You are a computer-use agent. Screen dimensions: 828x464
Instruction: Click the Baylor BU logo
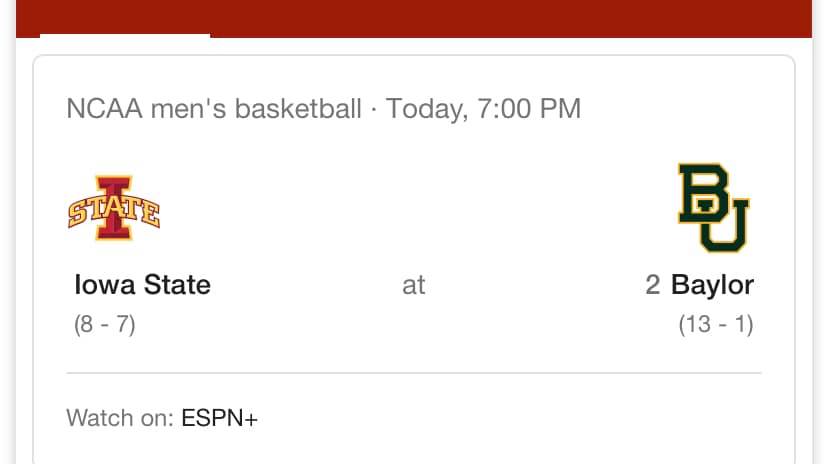pos(713,208)
